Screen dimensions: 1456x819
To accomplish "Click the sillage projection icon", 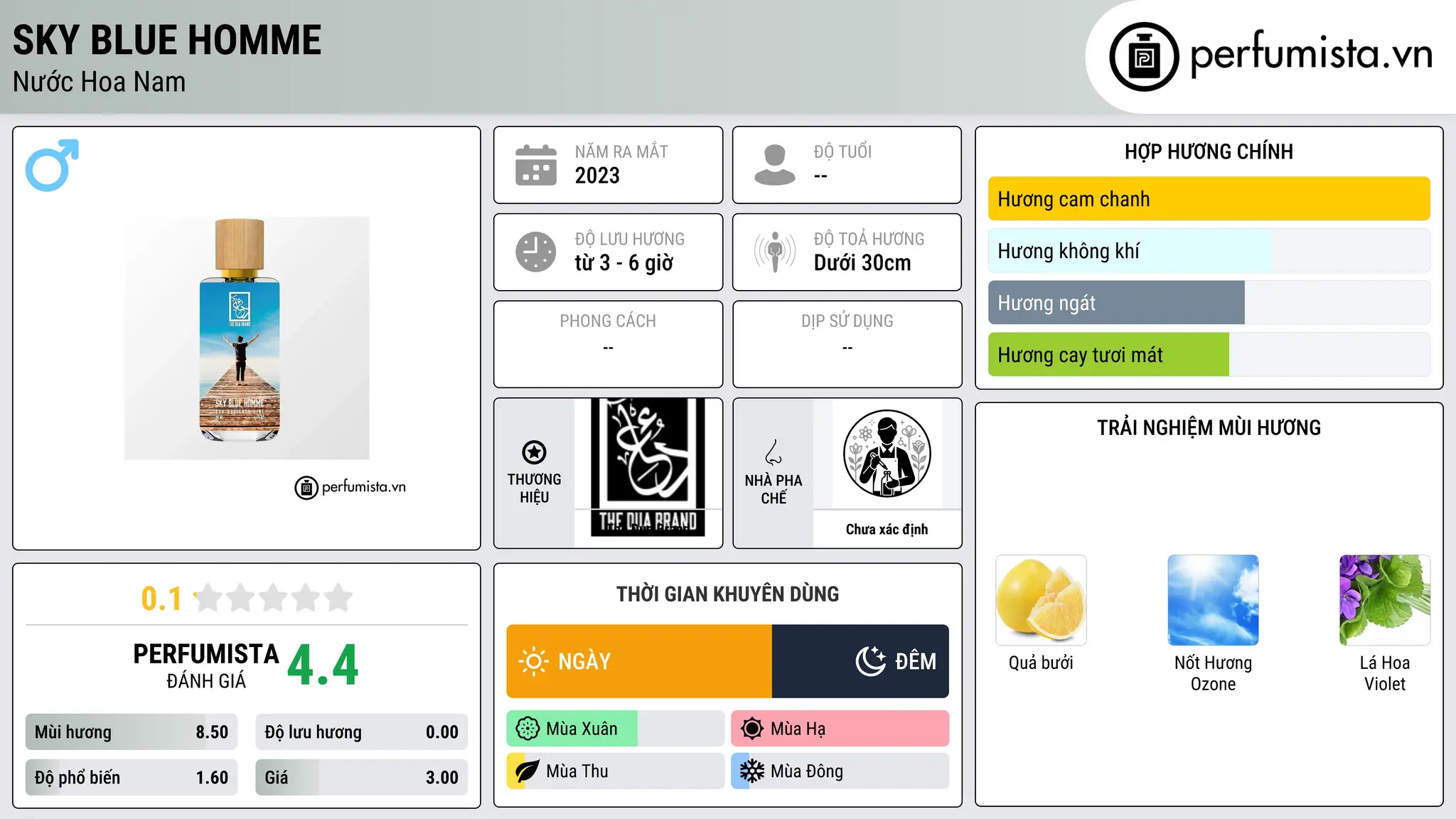I will click(x=775, y=252).
